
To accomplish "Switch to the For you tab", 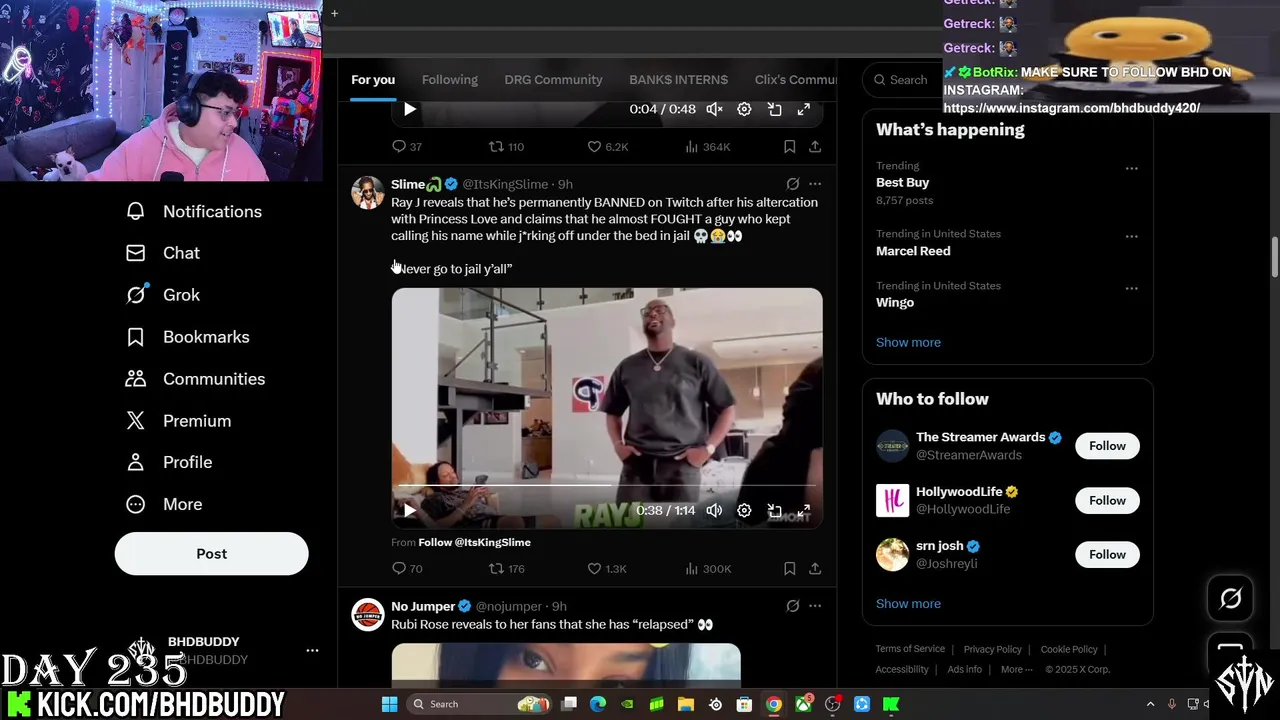I will click(x=373, y=80).
